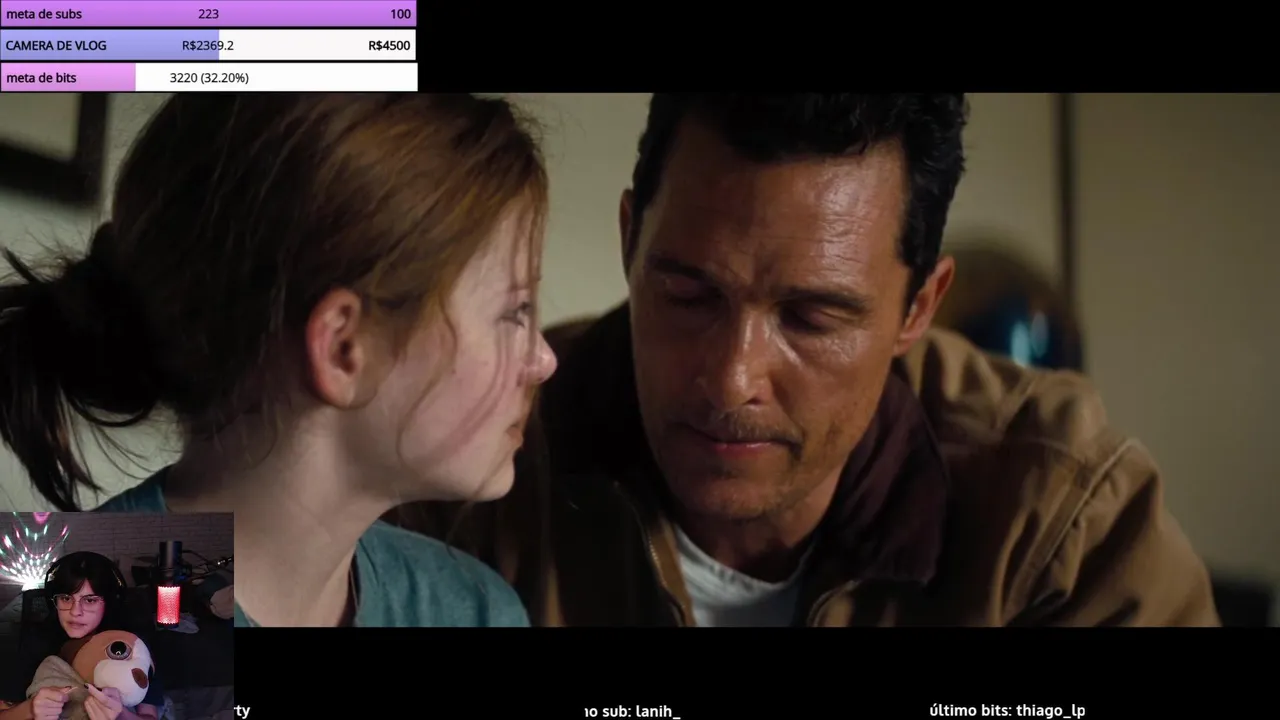
Task: Click the 'R$4500' goal amount
Action: pos(389,45)
